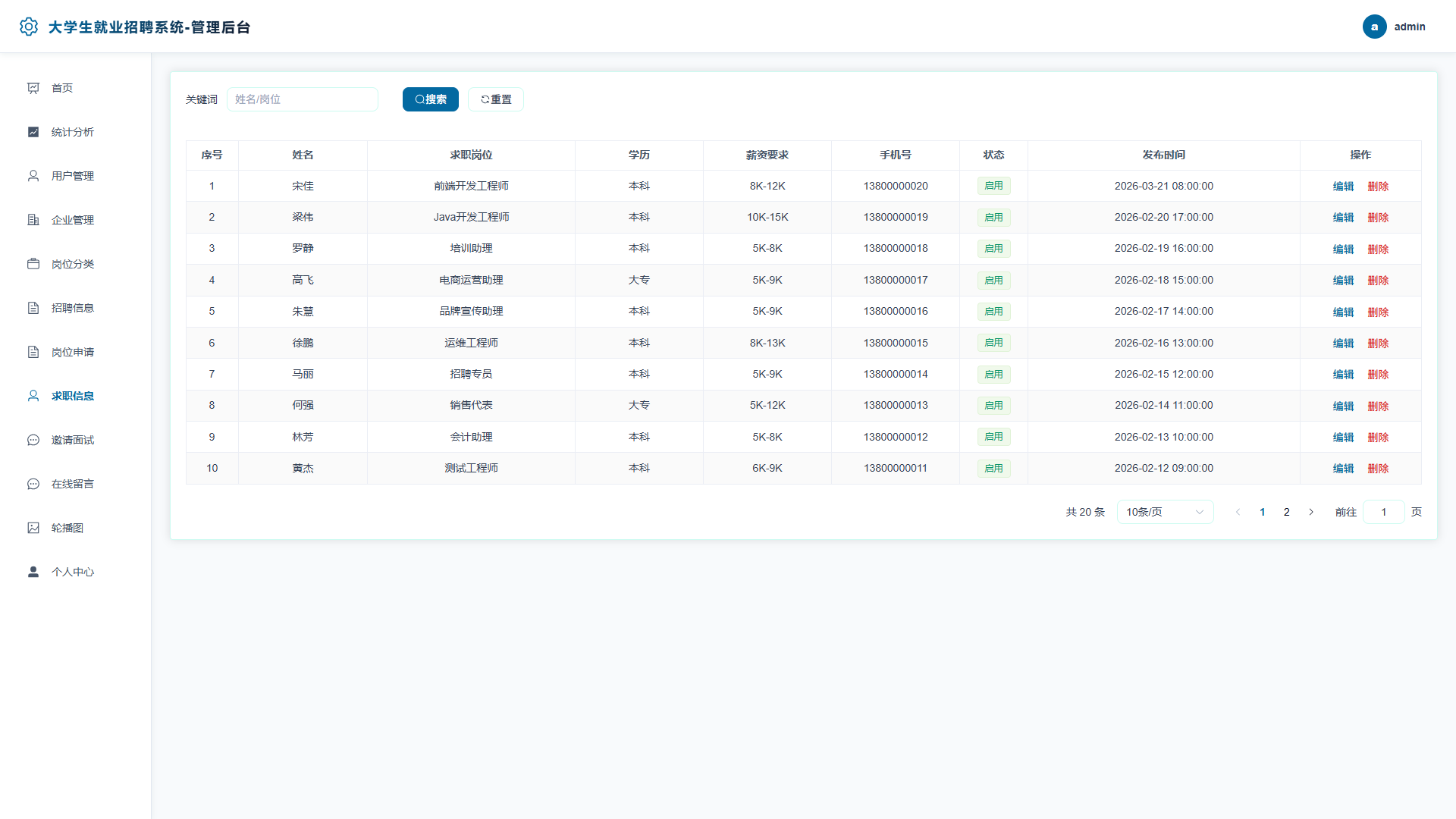
Task: Click the previous page left chevron
Action: coord(1238,512)
